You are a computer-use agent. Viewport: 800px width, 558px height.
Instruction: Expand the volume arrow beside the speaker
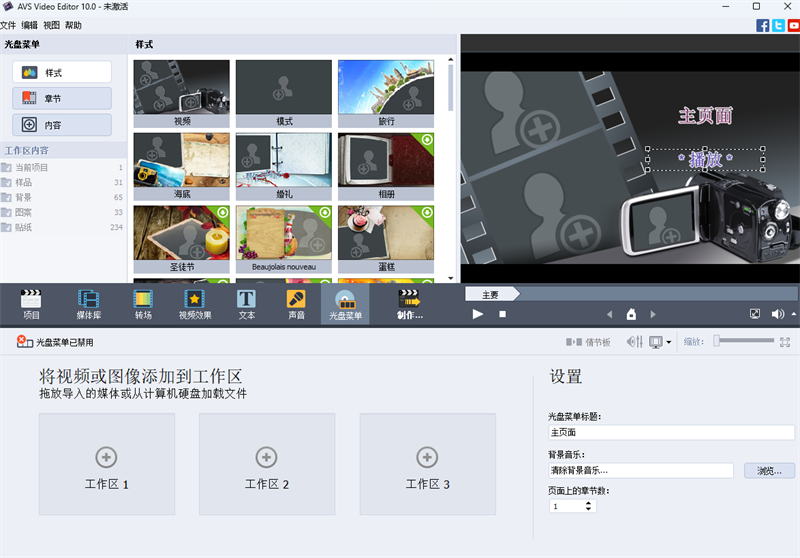(791, 314)
